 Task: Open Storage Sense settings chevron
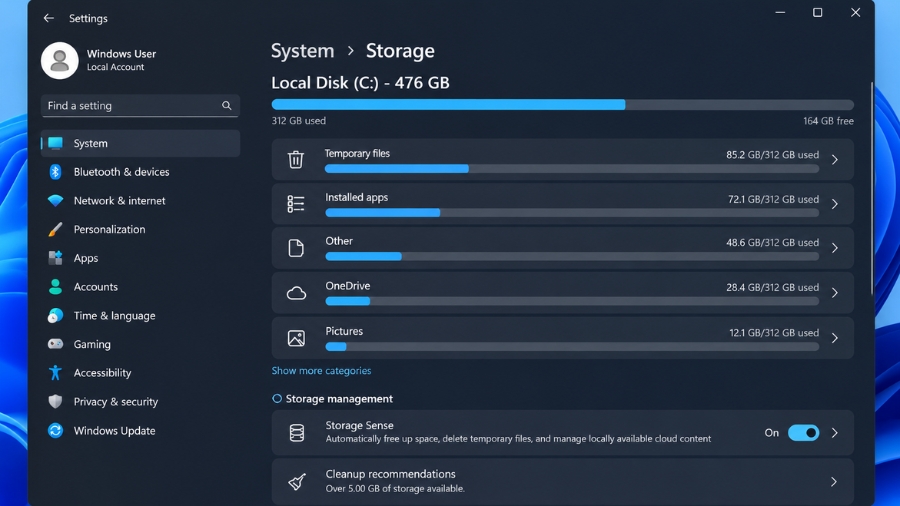coord(835,433)
